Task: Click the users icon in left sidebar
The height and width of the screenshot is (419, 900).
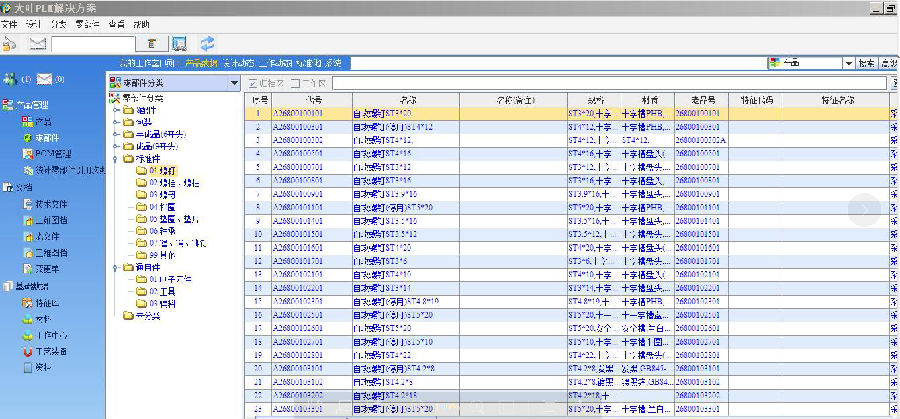Action: [10, 79]
